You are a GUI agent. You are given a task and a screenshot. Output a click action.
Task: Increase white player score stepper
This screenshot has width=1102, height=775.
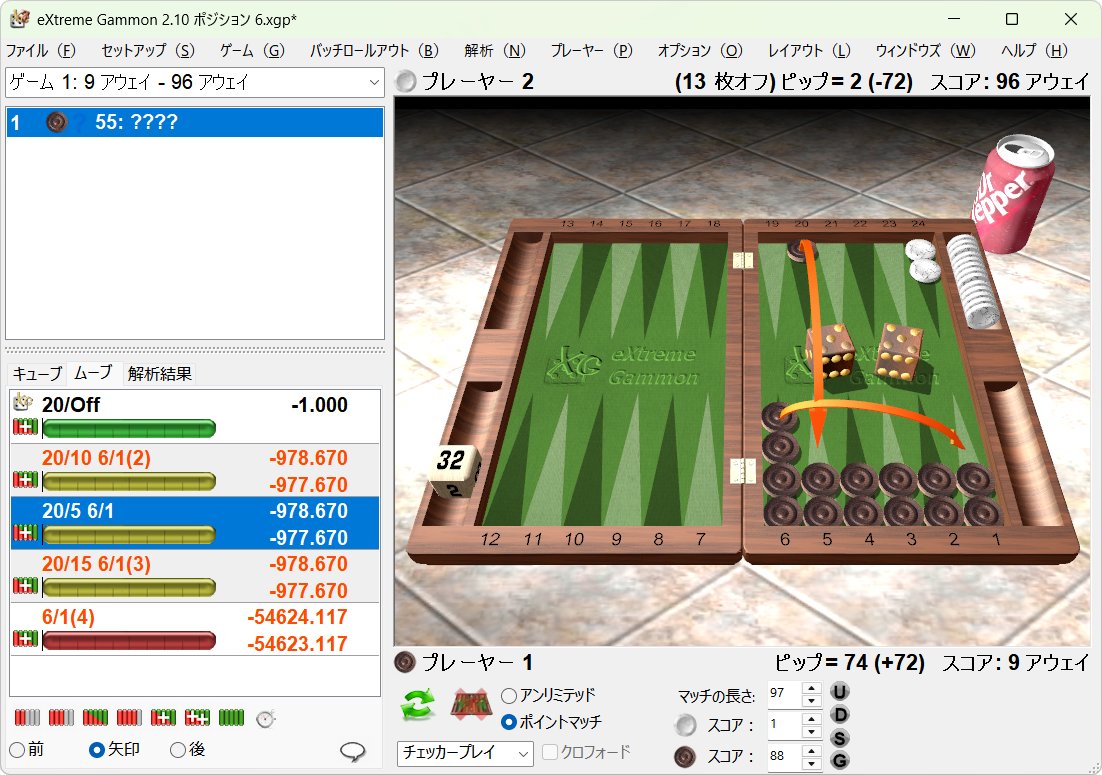click(x=812, y=719)
